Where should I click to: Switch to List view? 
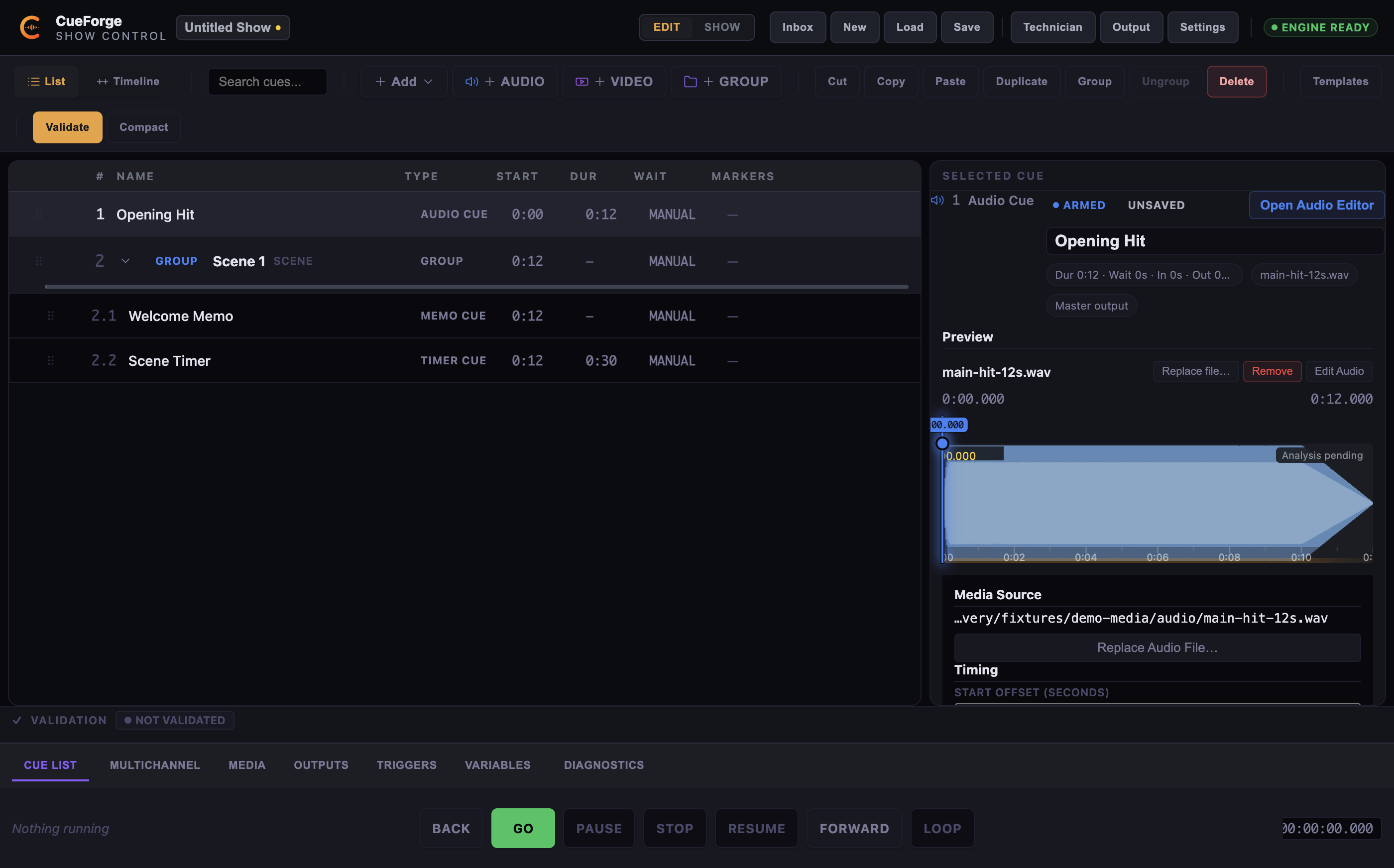coord(46,82)
